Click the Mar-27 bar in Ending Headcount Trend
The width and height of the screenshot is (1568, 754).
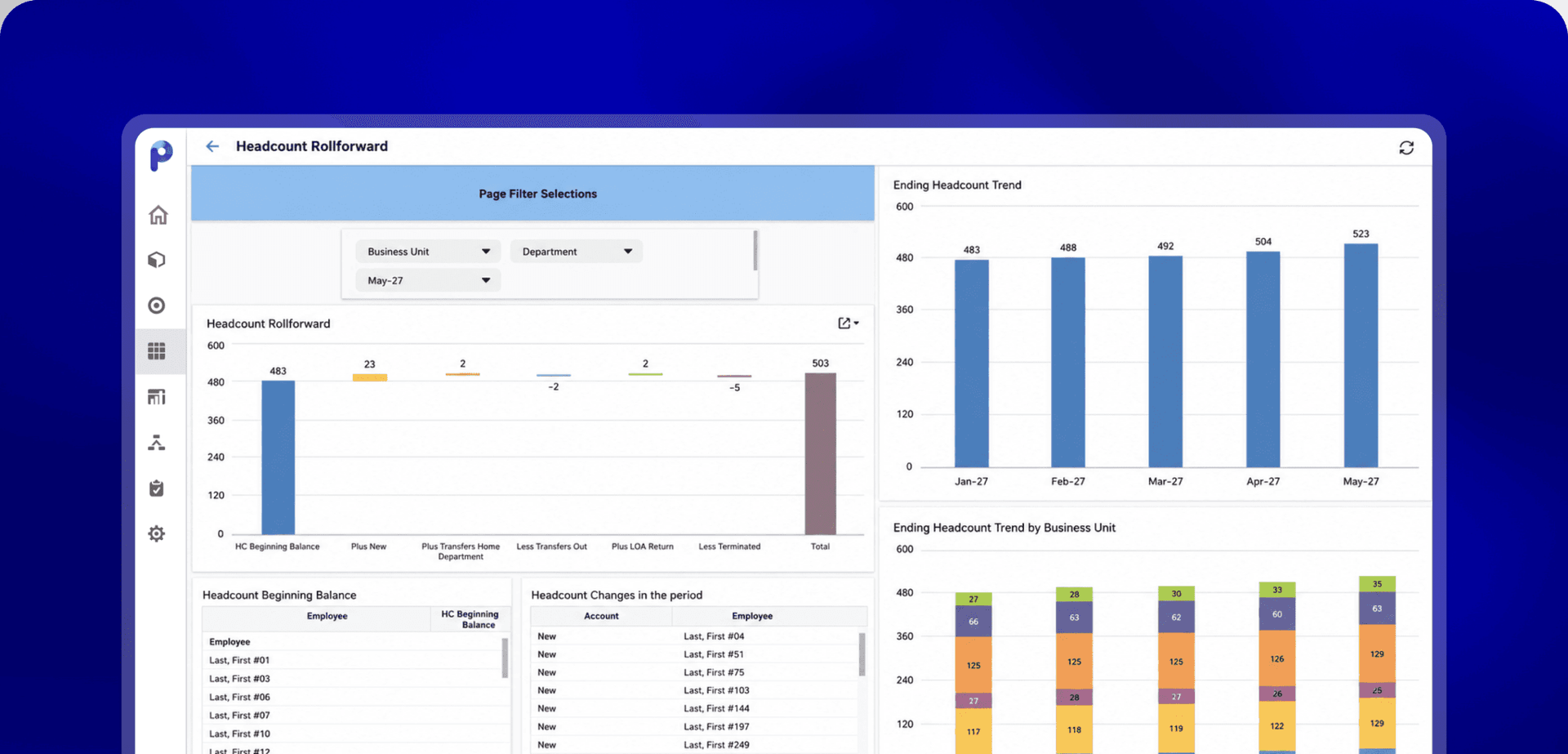(x=1165, y=362)
